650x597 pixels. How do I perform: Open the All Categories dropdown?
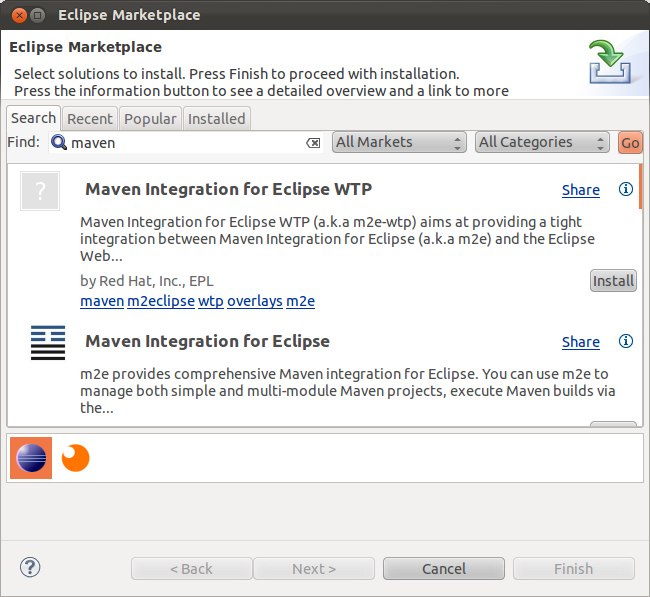[542, 143]
